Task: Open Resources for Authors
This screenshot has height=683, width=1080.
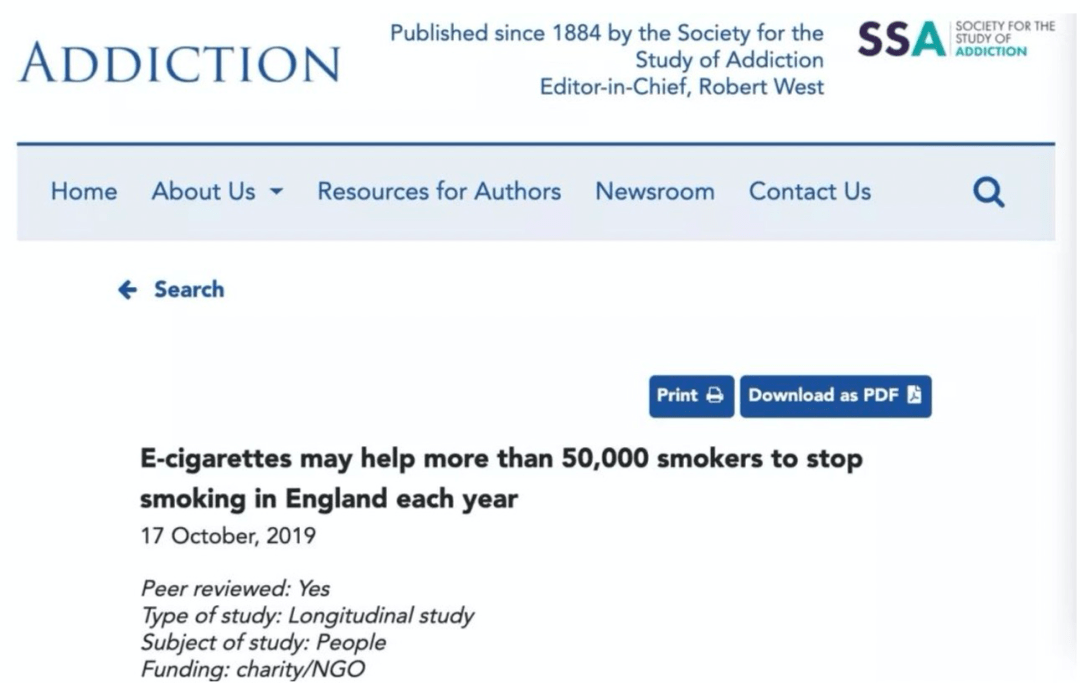Action: 439,191
